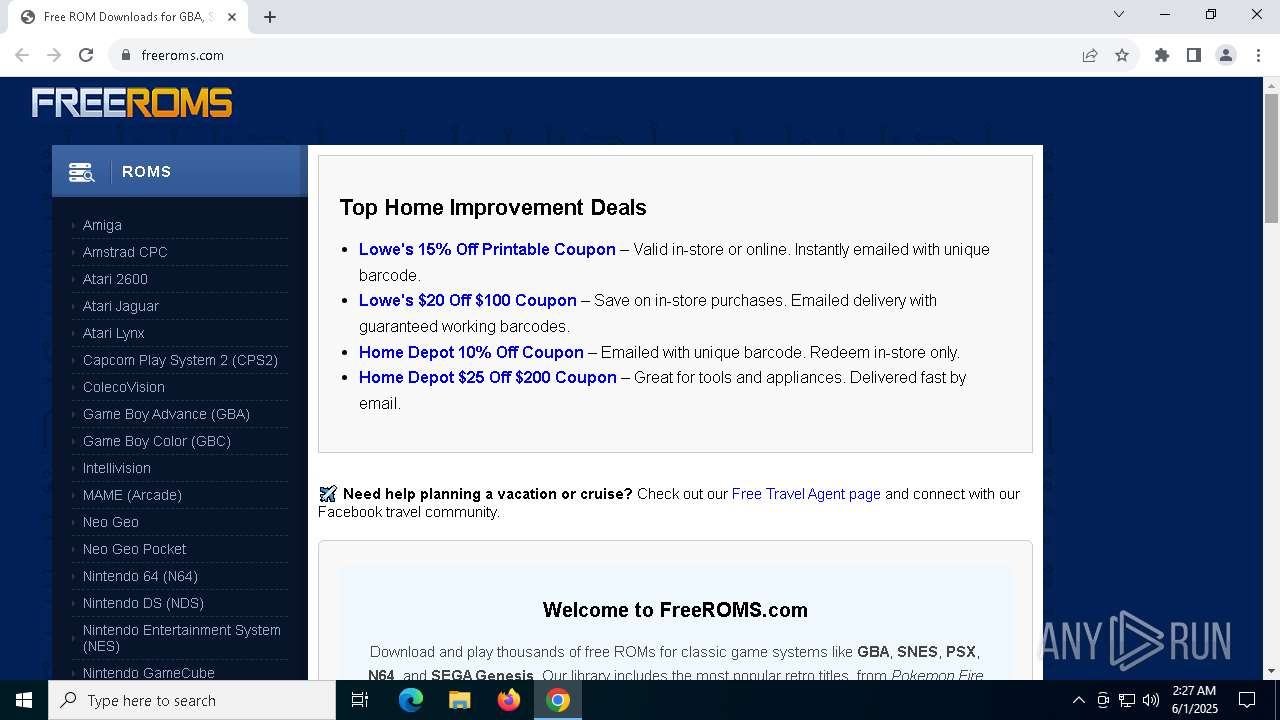Open the Intellivision category
This screenshot has width=1280, height=720.
117,468
